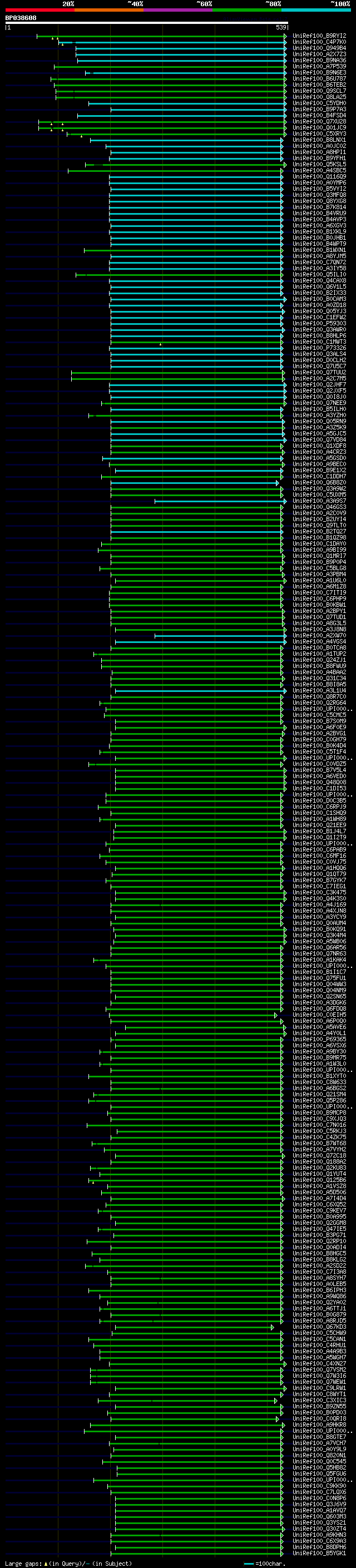This screenshot has width=356, height=1568.
Task: Open hit UniRef100_A0YMP6
Action: 319,182
